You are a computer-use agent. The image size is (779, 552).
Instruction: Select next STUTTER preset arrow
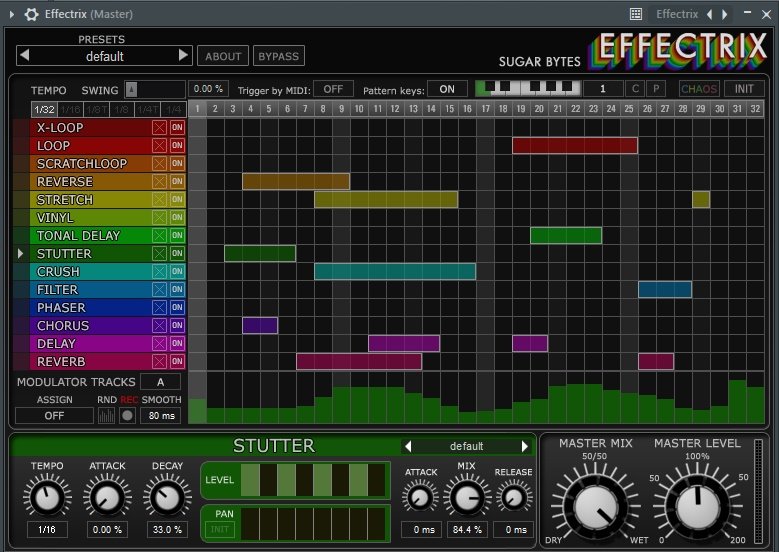click(525, 446)
